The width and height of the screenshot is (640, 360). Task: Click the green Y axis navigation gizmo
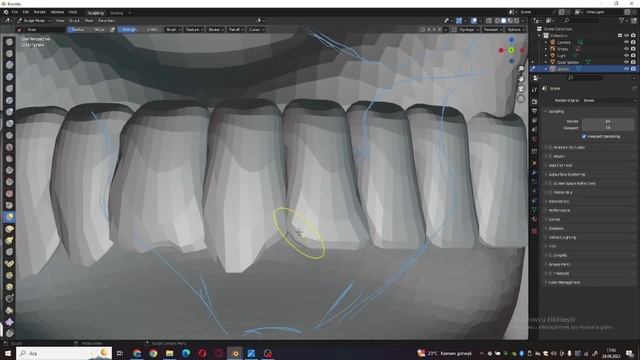click(x=511, y=50)
